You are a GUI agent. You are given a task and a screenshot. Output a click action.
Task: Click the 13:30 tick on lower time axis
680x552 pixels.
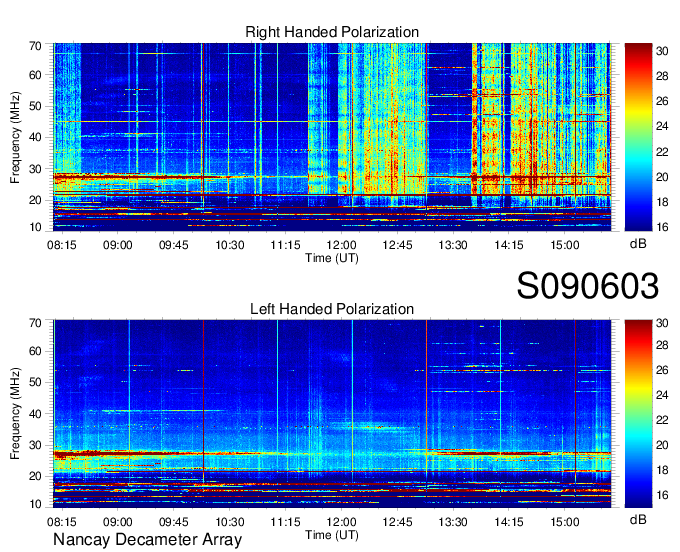click(x=453, y=522)
